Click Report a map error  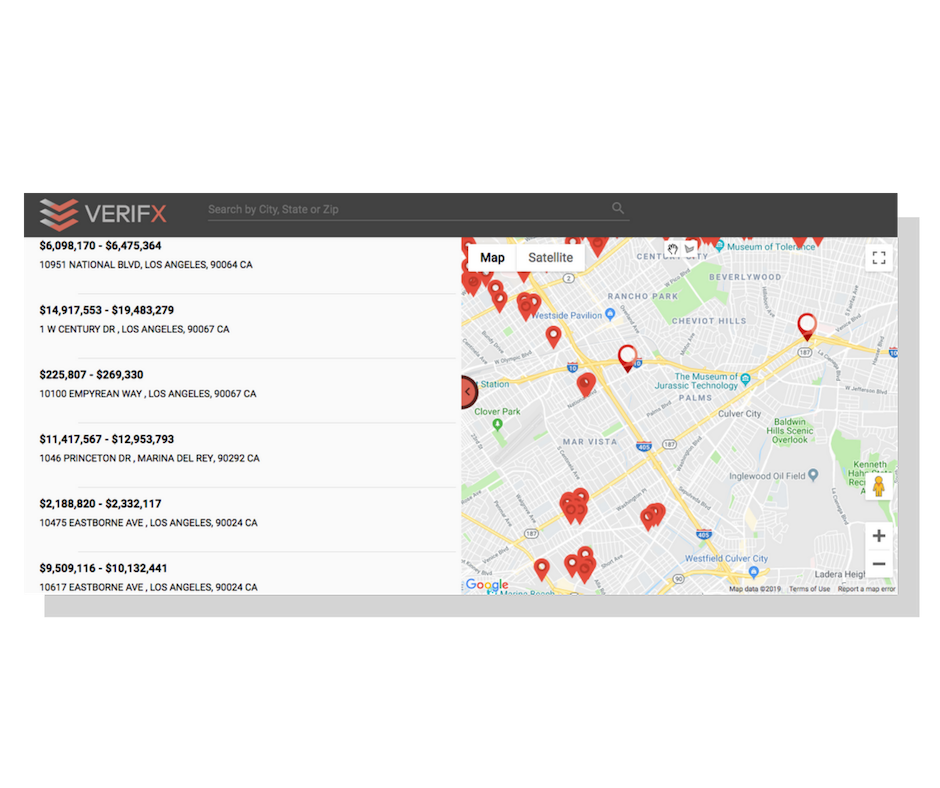coord(864,589)
